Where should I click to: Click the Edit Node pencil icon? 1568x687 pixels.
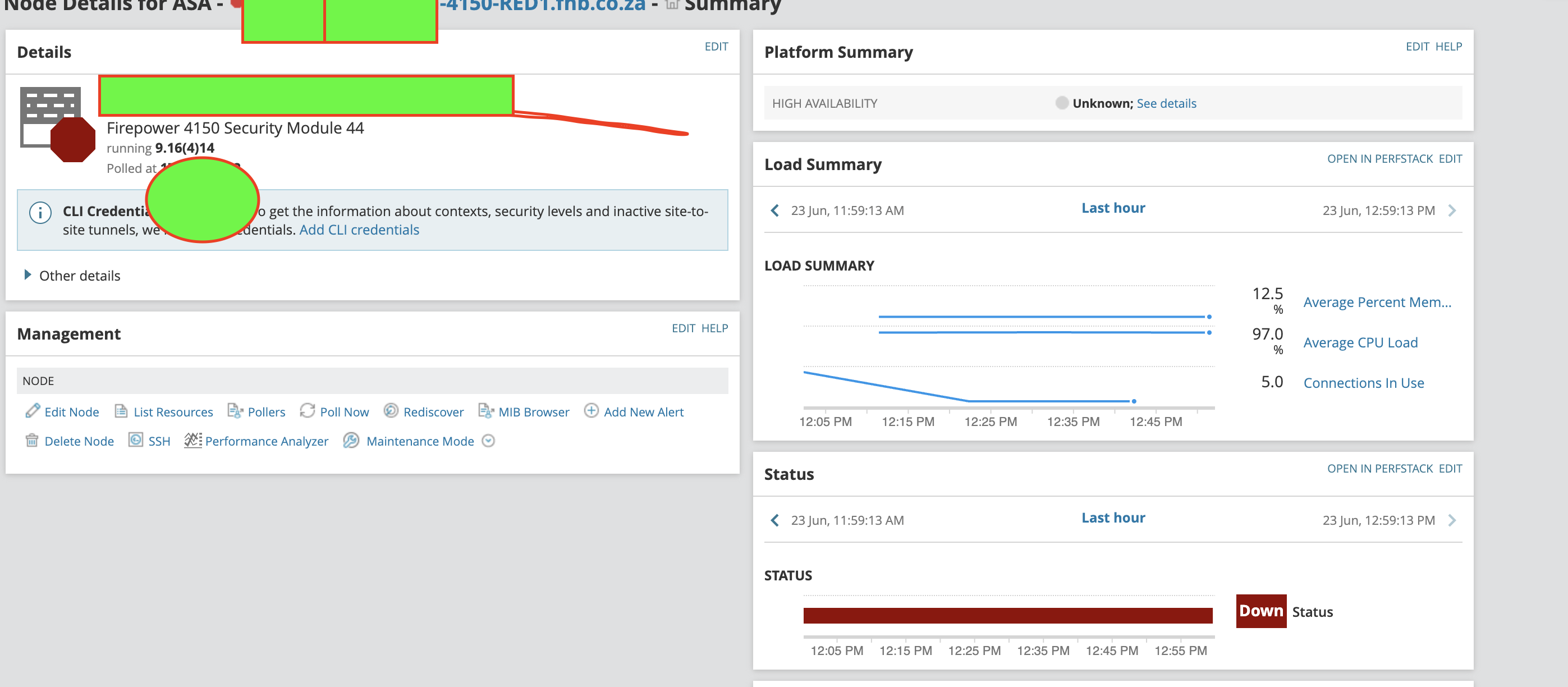click(32, 411)
